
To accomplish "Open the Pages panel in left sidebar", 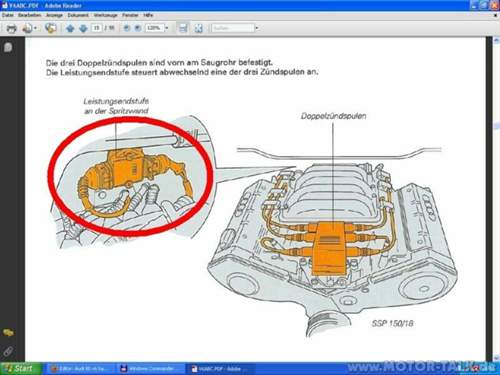I will click(8, 47).
